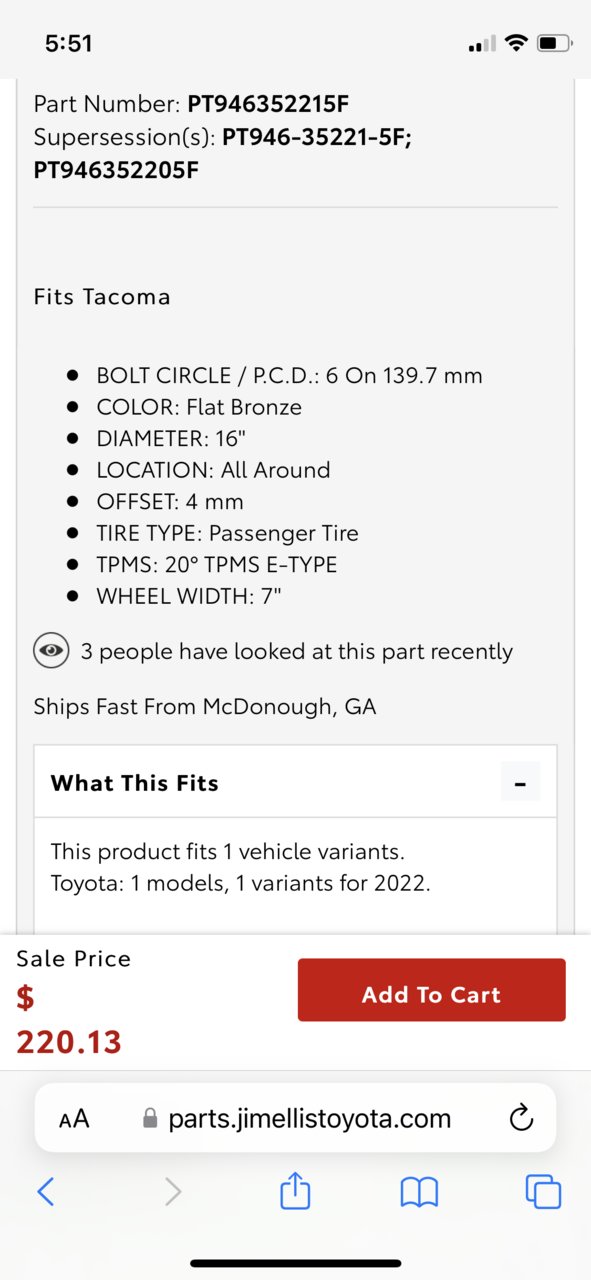Viewport: 591px width, 1280px height.
Task: Open the share sheet icon
Action: 295,1190
